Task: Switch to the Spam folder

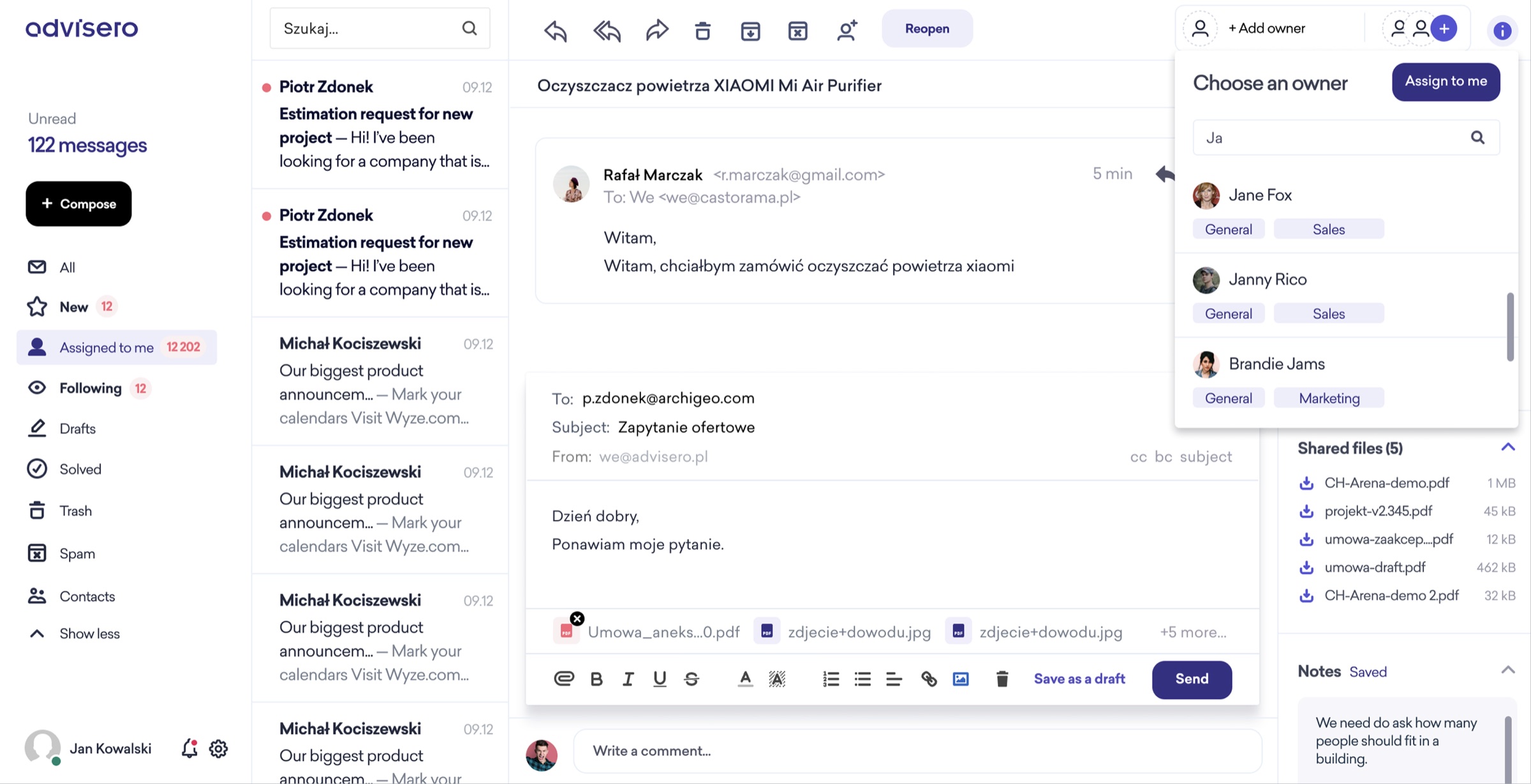Action: pyautogui.click(x=77, y=553)
